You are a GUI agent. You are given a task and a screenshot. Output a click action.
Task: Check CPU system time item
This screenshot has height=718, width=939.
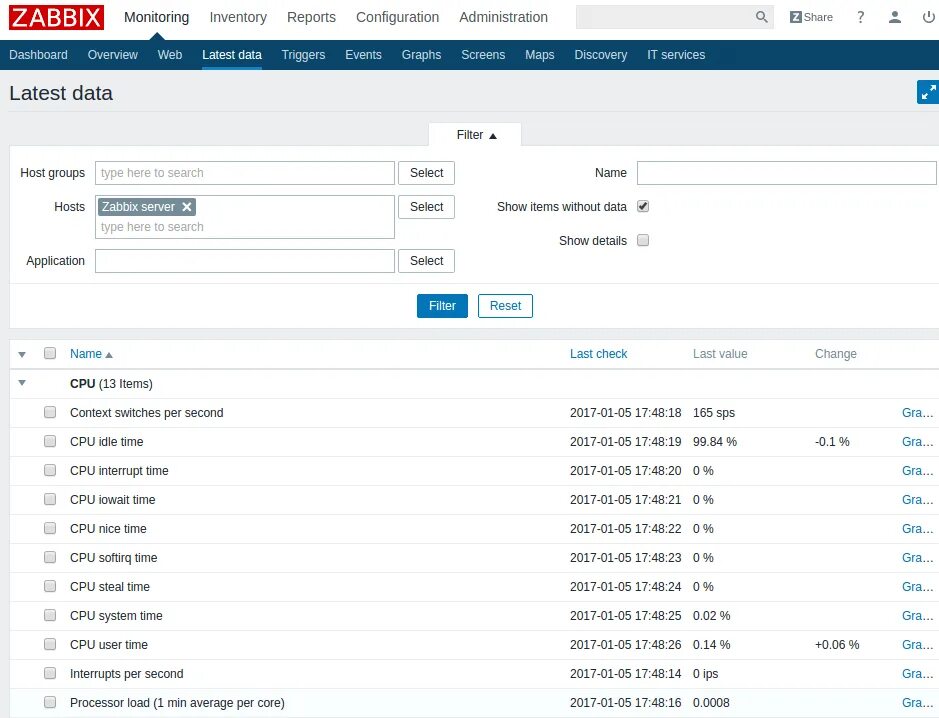pos(50,616)
